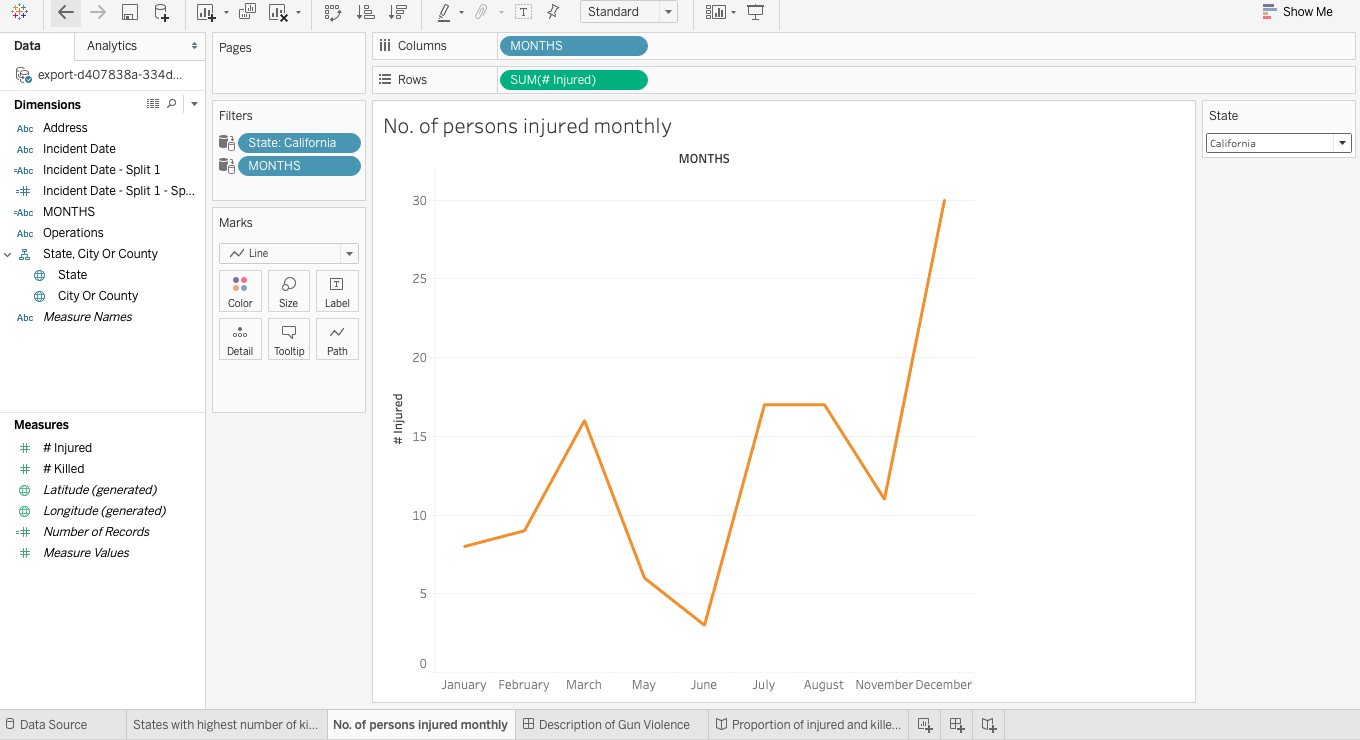This screenshot has width=1360, height=740.
Task: Open the Tooltip editor on the Marks card
Action: pyautogui.click(x=289, y=339)
